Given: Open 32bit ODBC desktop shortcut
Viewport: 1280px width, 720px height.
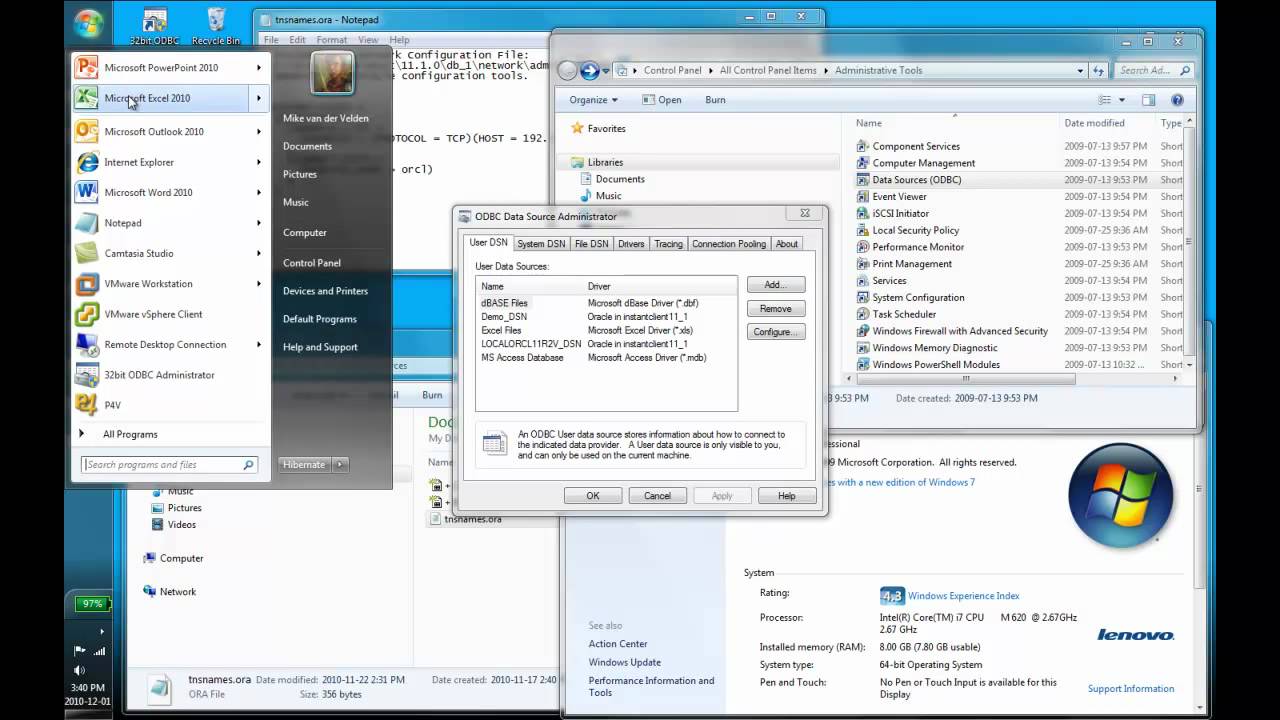Looking at the screenshot, I should click(x=154, y=26).
